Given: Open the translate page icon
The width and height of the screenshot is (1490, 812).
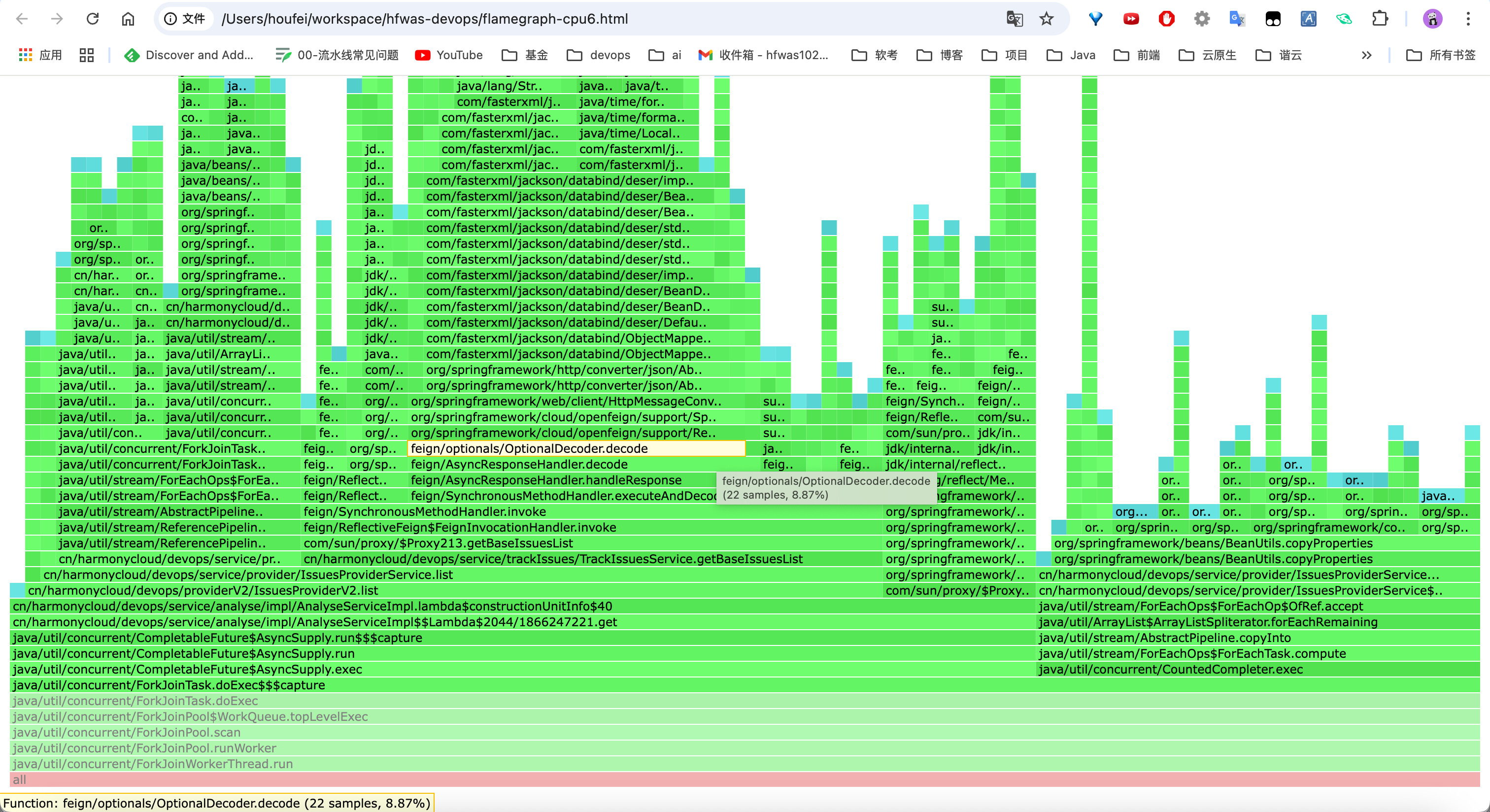Looking at the screenshot, I should 1015,19.
